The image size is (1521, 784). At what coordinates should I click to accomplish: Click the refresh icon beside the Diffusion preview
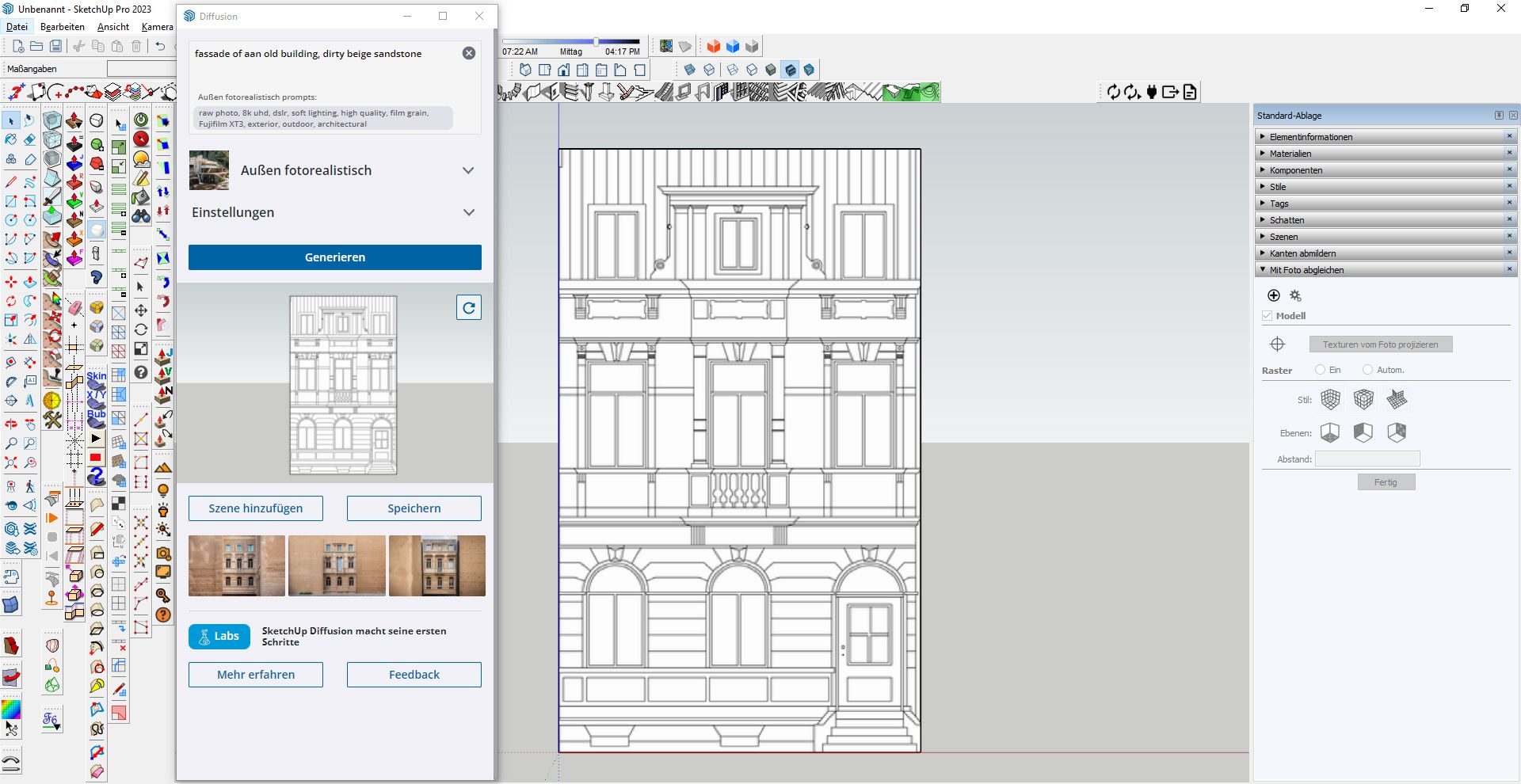click(x=469, y=308)
